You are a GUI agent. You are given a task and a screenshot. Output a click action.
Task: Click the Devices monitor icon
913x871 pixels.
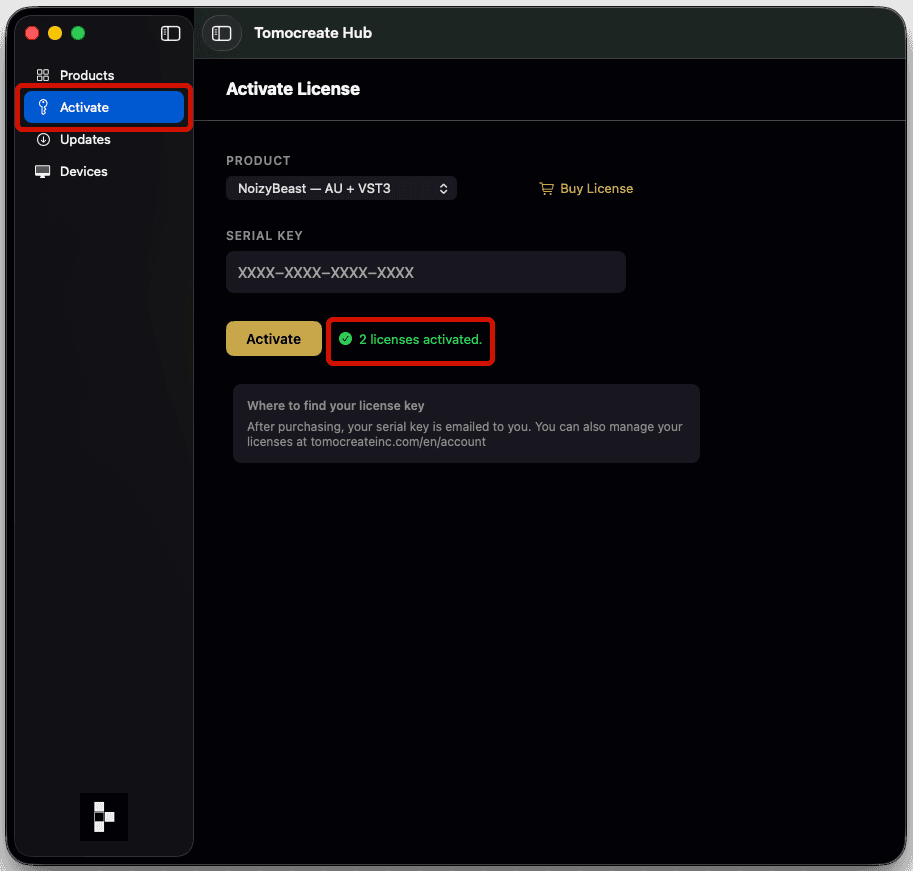click(43, 171)
